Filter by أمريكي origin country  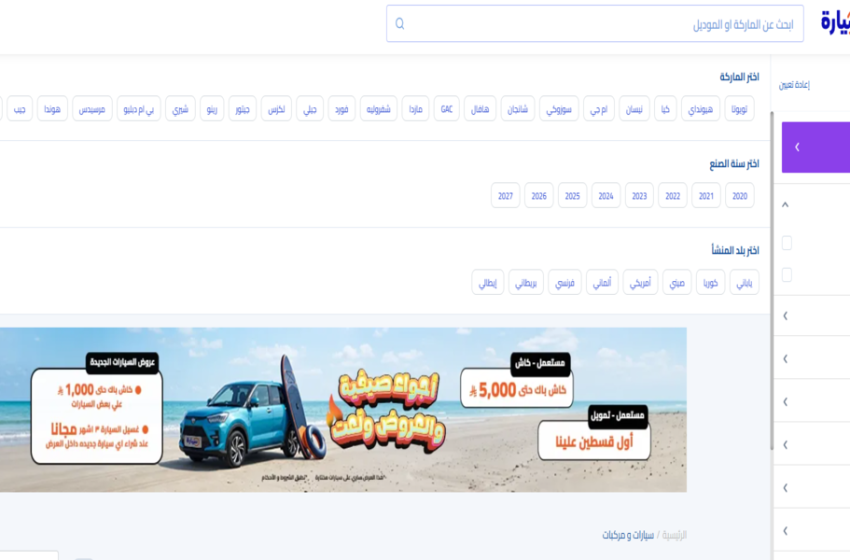tap(640, 282)
